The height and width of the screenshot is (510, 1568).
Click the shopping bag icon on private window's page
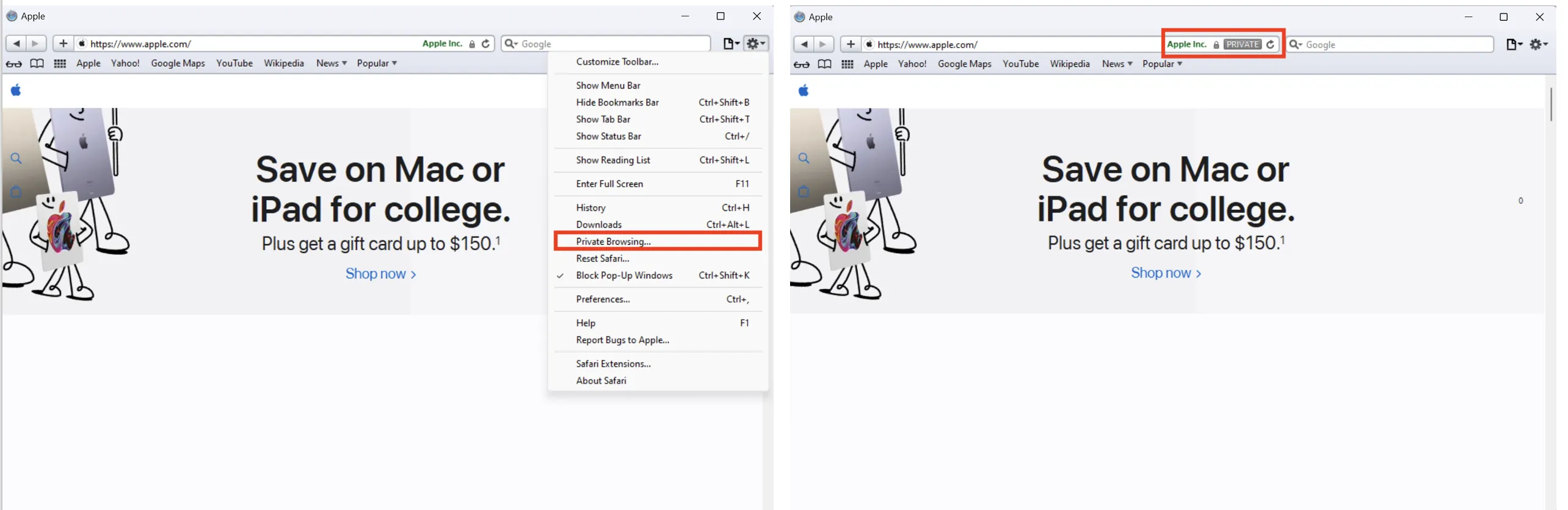[804, 192]
